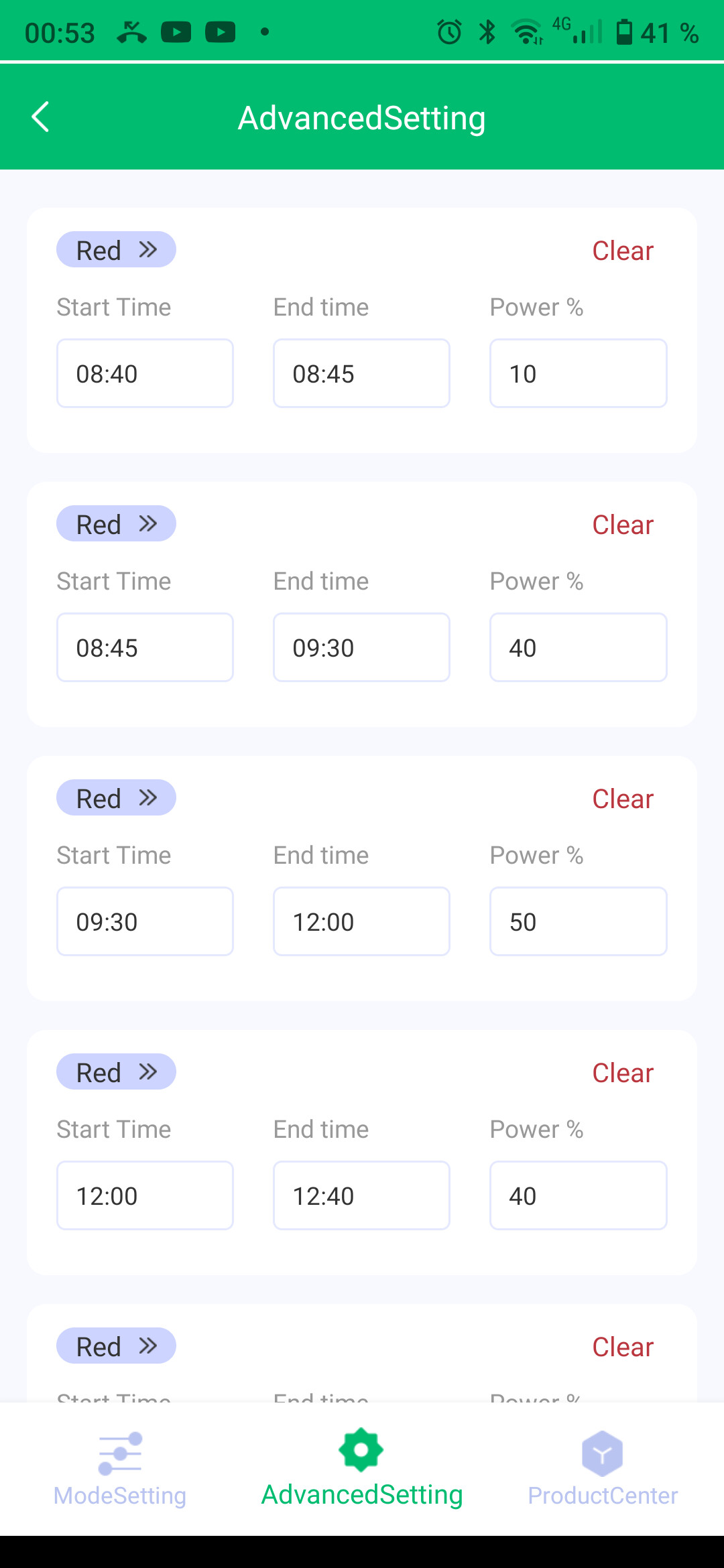The image size is (724, 1568).
Task: Tap the back arrow in the header
Action: [x=41, y=117]
